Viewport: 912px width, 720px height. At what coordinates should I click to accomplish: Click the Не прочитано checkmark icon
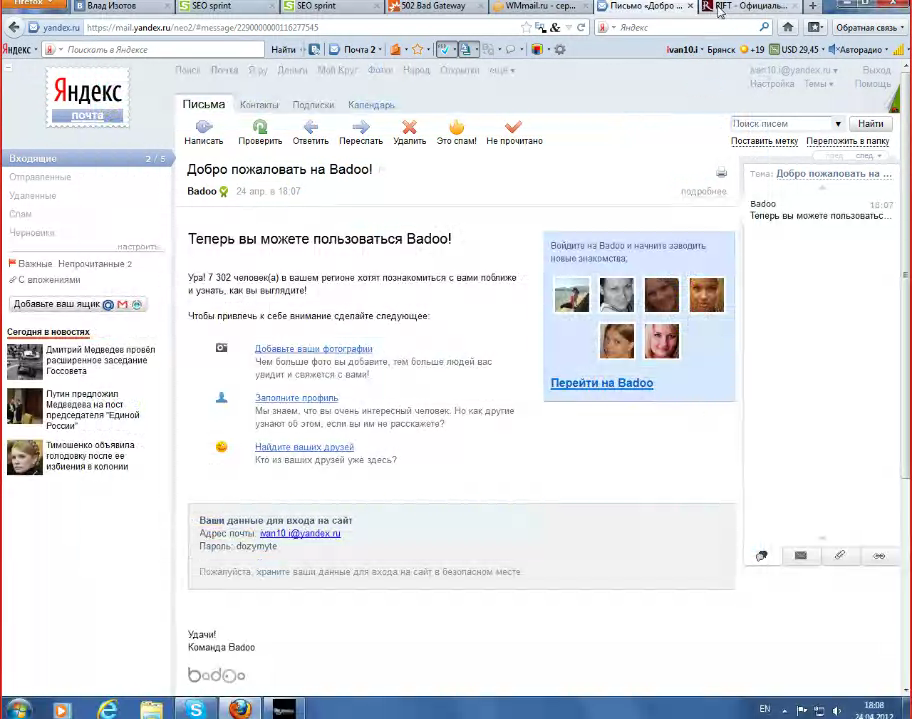point(514,126)
